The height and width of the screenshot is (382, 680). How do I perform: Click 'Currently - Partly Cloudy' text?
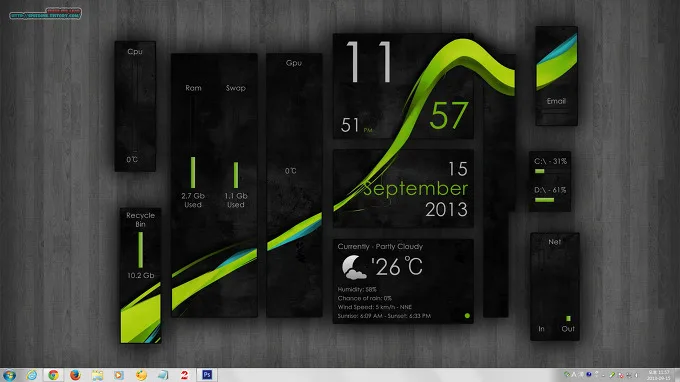pyautogui.click(x=380, y=246)
